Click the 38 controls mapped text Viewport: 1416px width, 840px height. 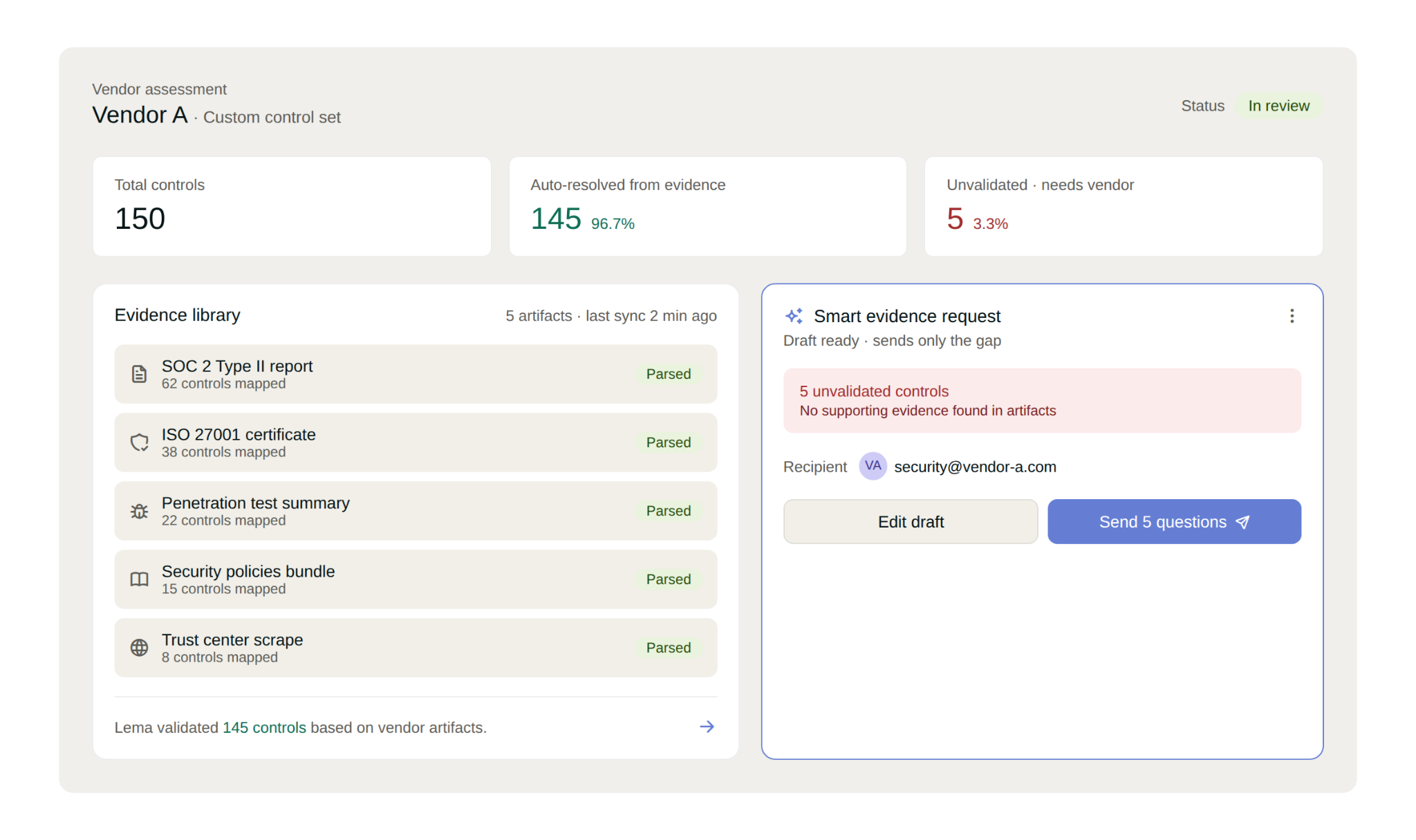tap(223, 452)
